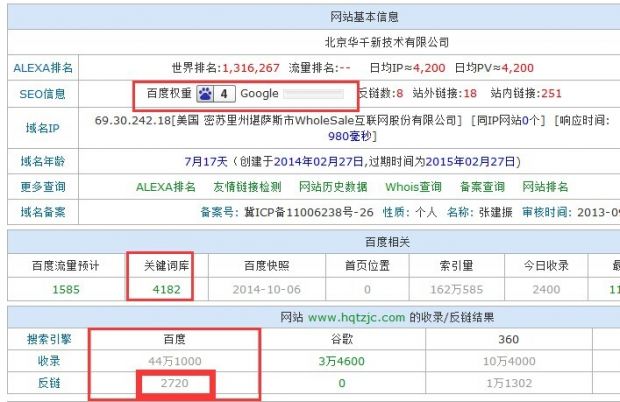Click the Google PageRank bar
The height and width of the screenshot is (402, 620).
tap(314, 94)
